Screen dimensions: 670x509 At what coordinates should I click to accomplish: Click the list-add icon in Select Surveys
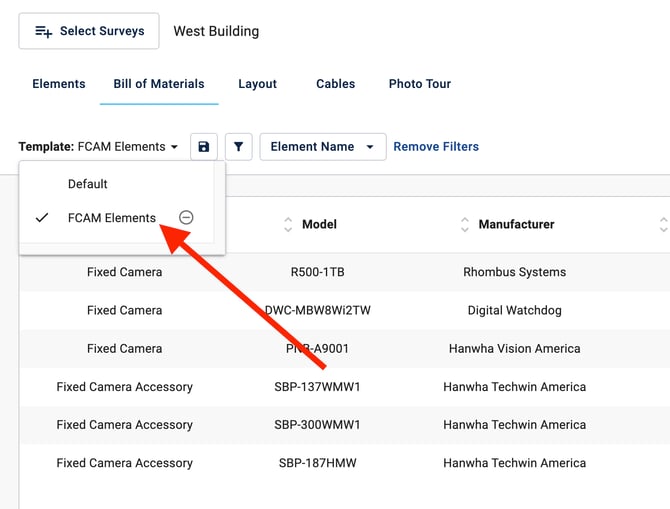coord(44,31)
